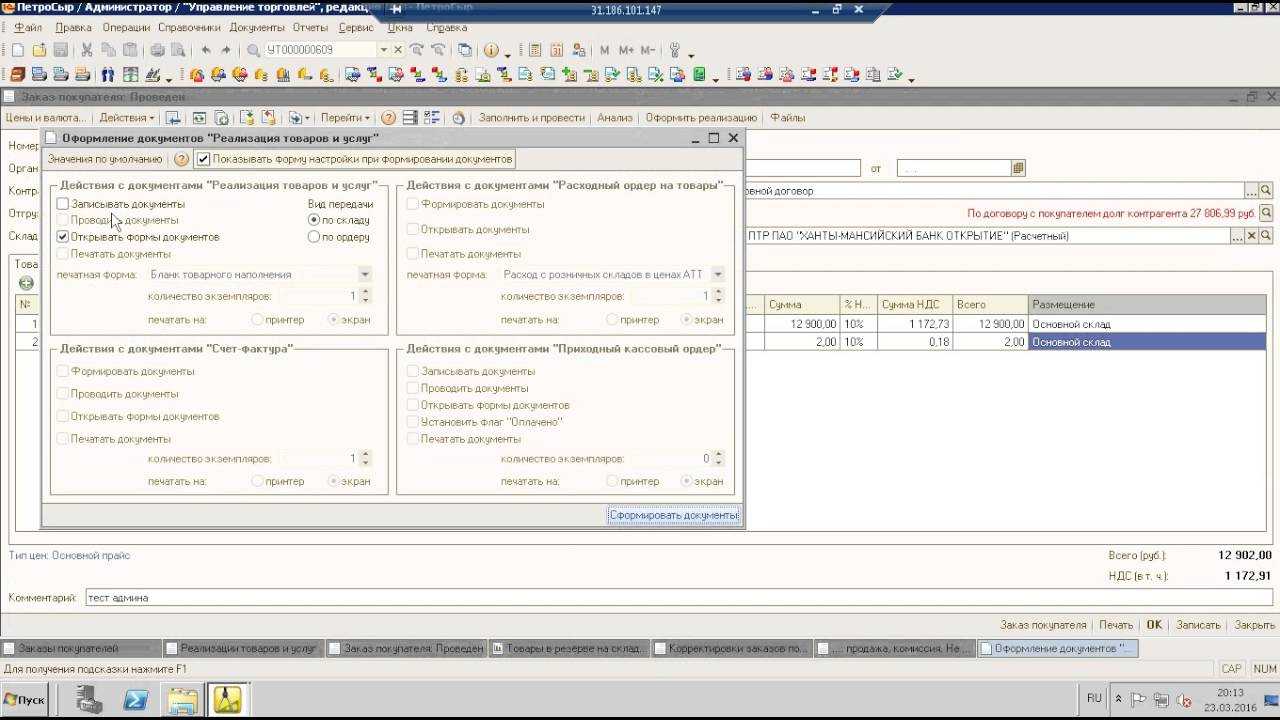Click the Undo arrow icon
This screenshot has height=720, width=1280.
(x=206, y=50)
